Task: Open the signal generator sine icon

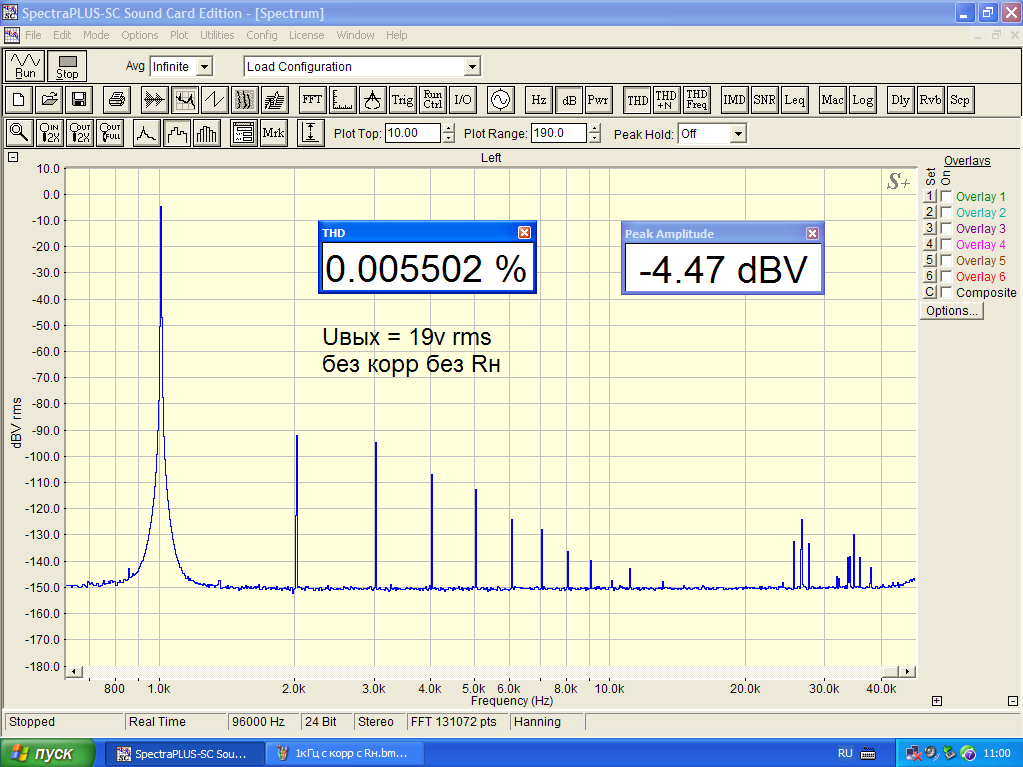Action: (x=500, y=100)
